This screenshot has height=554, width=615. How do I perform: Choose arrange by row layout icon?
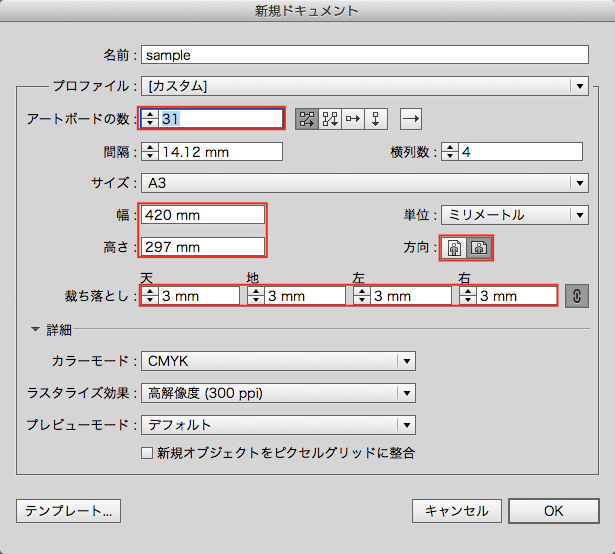tap(353, 118)
